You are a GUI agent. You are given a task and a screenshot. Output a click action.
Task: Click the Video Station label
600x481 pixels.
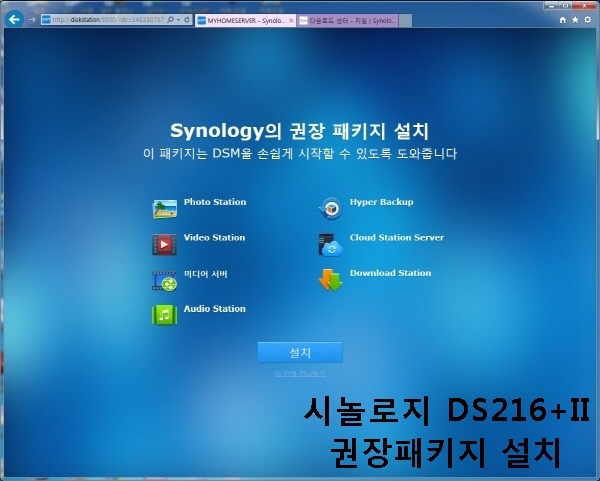[x=214, y=238]
